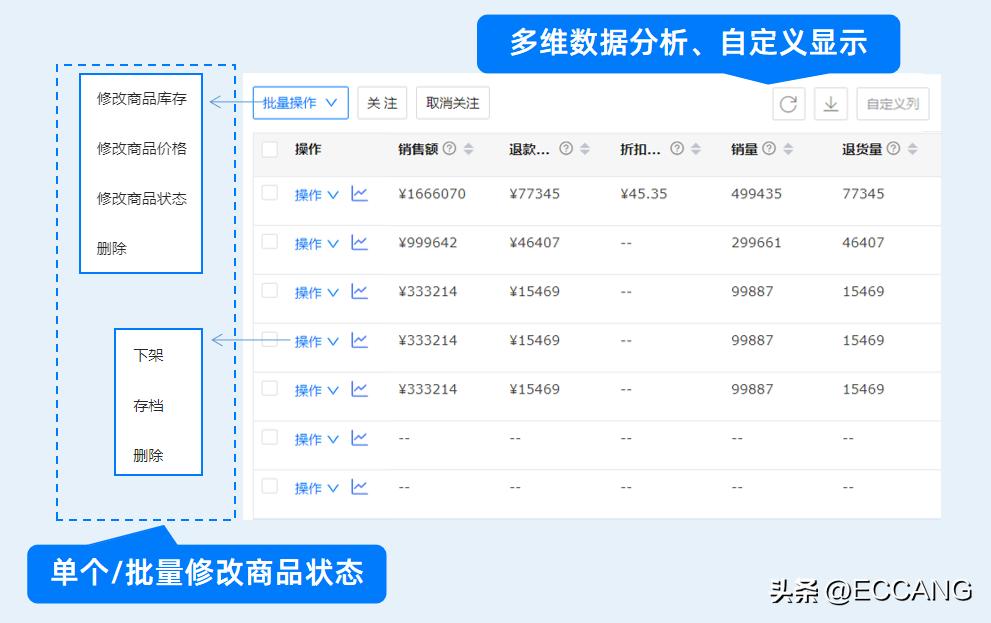
Task: Click the download export icon button
Action: pos(830,104)
